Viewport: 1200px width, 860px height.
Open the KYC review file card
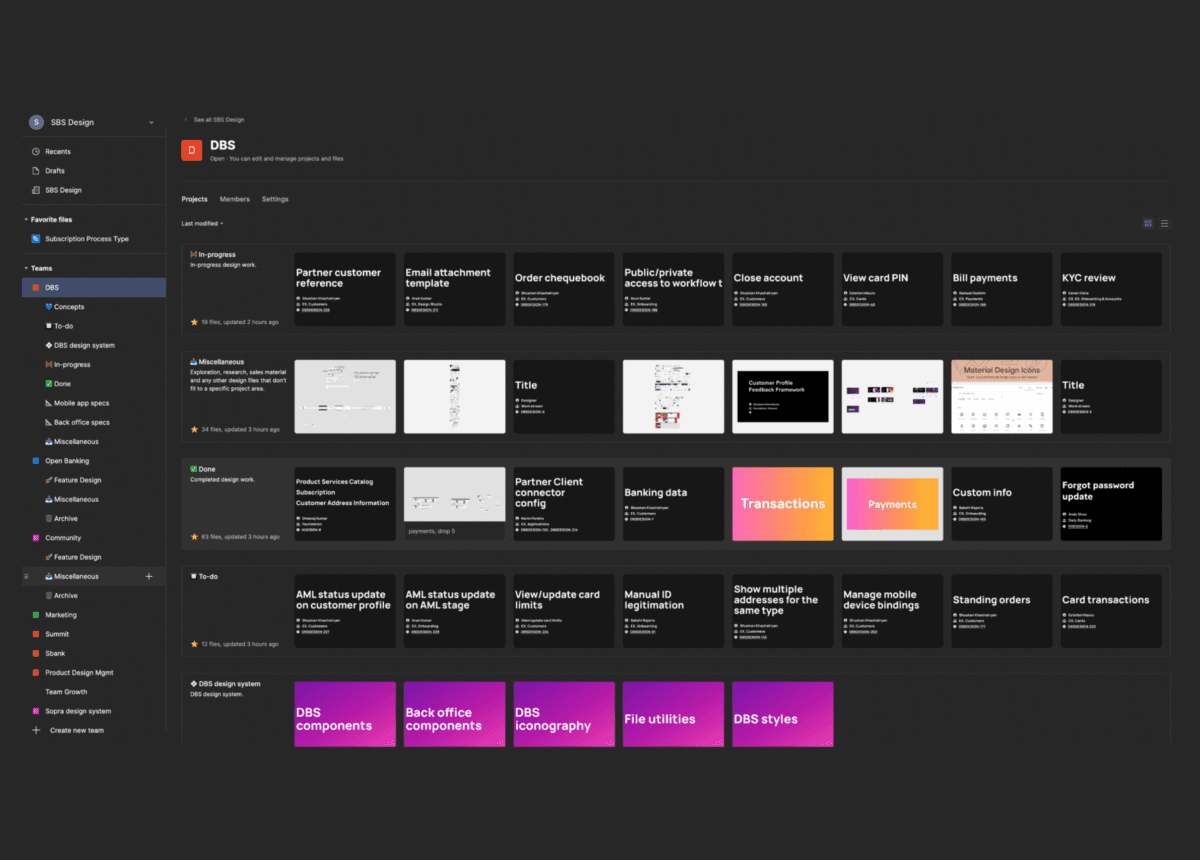point(1112,289)
